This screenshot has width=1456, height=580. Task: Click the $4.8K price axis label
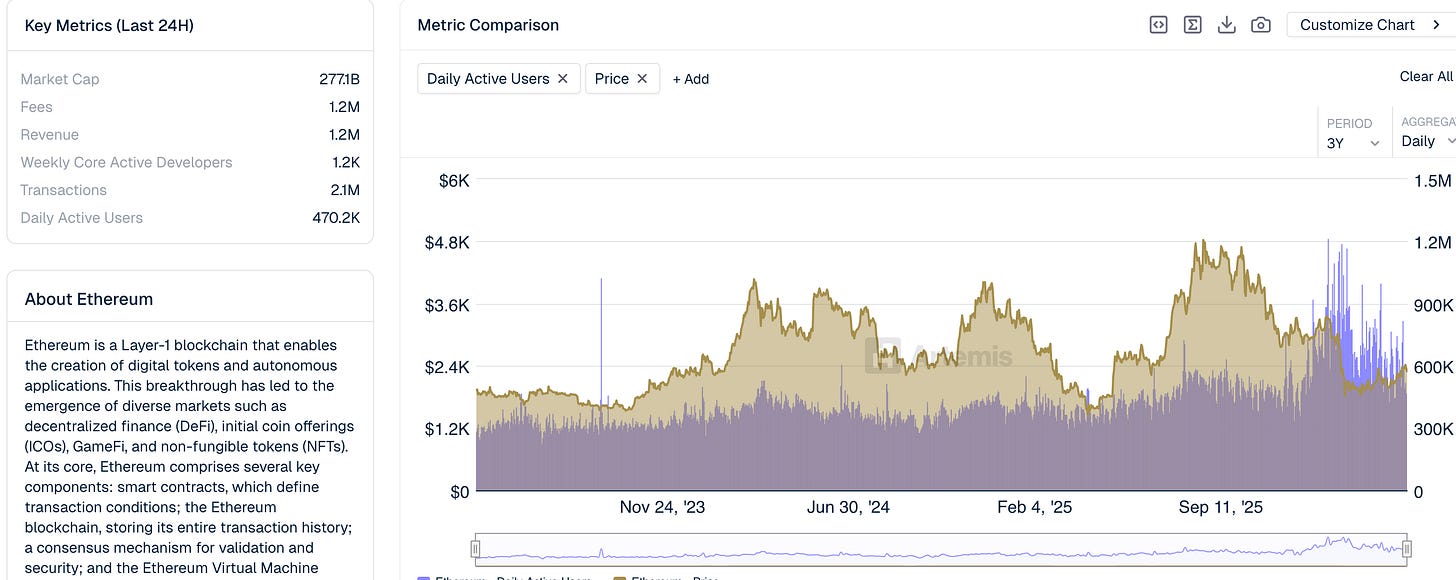[447, 243]
